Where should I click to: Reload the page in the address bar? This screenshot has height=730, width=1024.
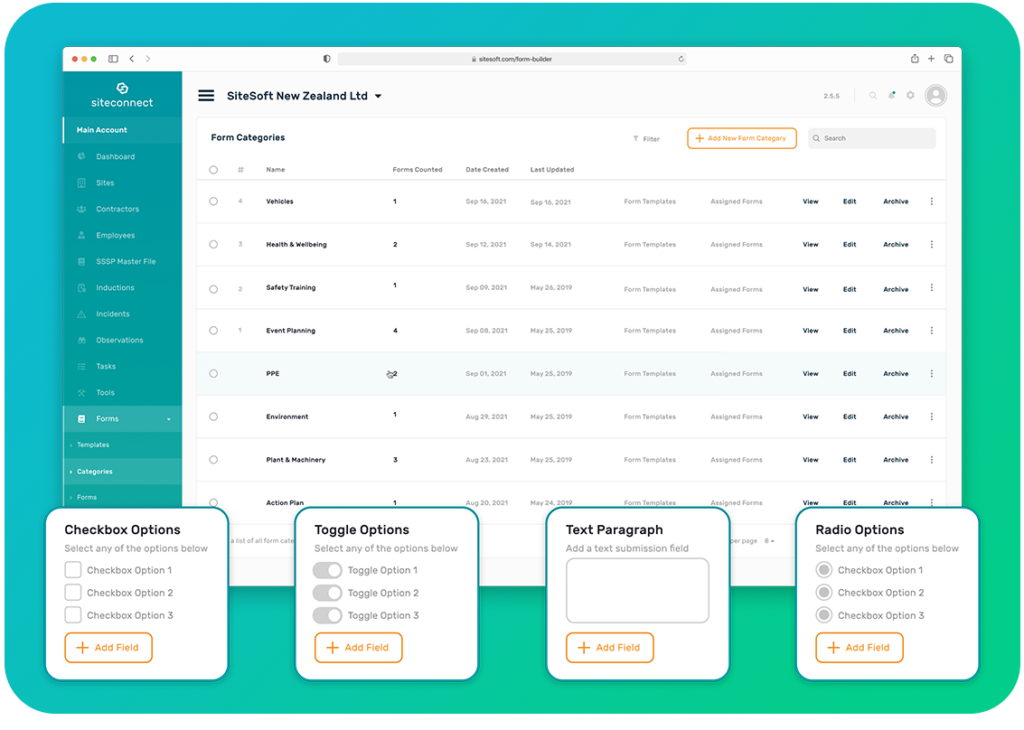pyautogui.click(x=680, y=59)
